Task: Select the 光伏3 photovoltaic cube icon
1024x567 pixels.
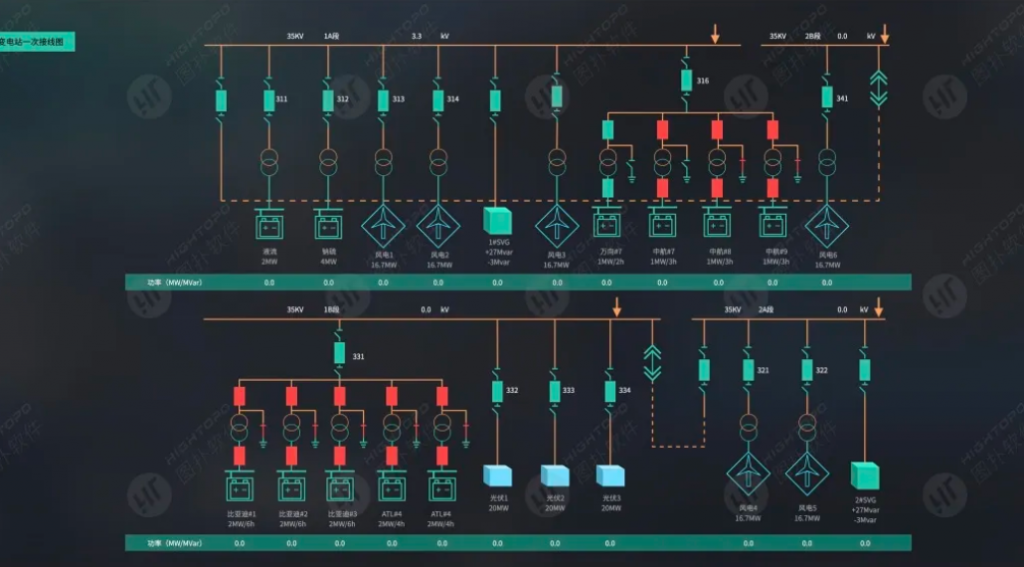Action: coord(610,476)
